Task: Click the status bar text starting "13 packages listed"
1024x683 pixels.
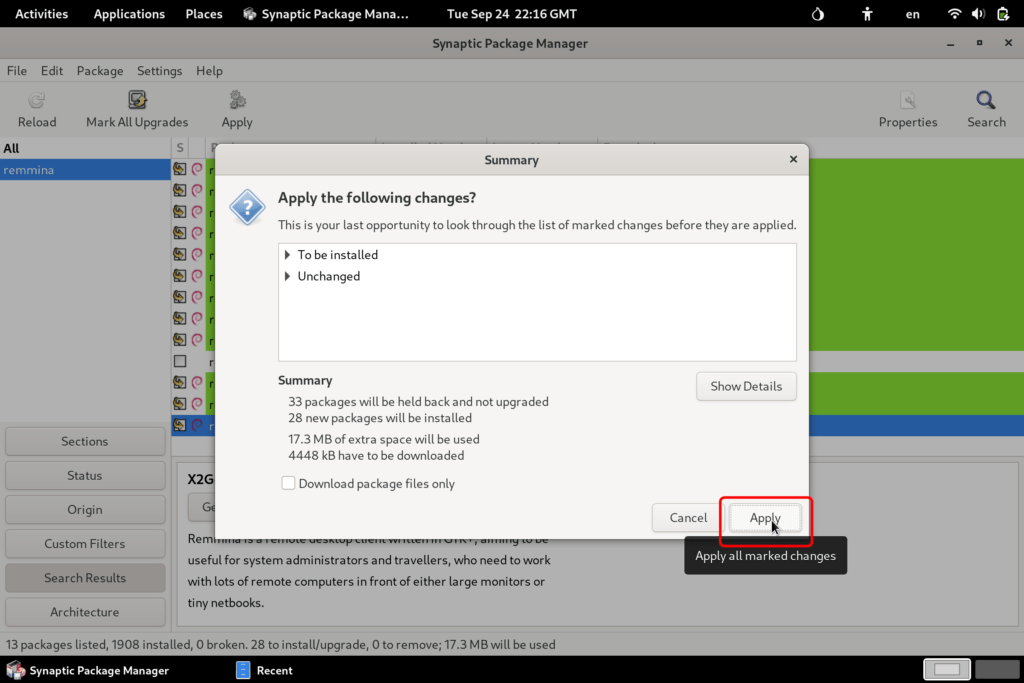Action: click(281, 644)
